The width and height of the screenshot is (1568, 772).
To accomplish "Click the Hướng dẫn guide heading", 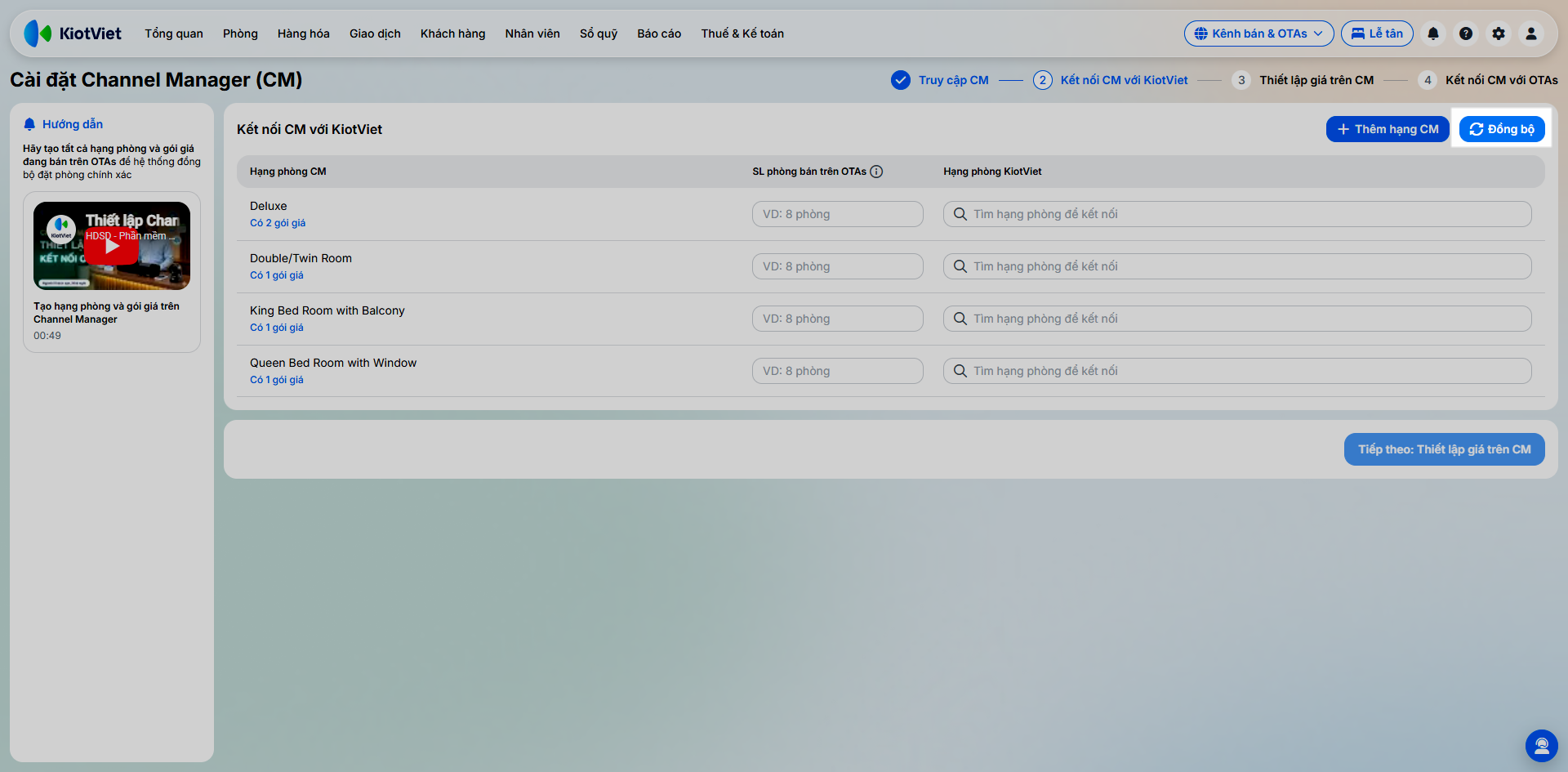I will click(x=73, y=124).
